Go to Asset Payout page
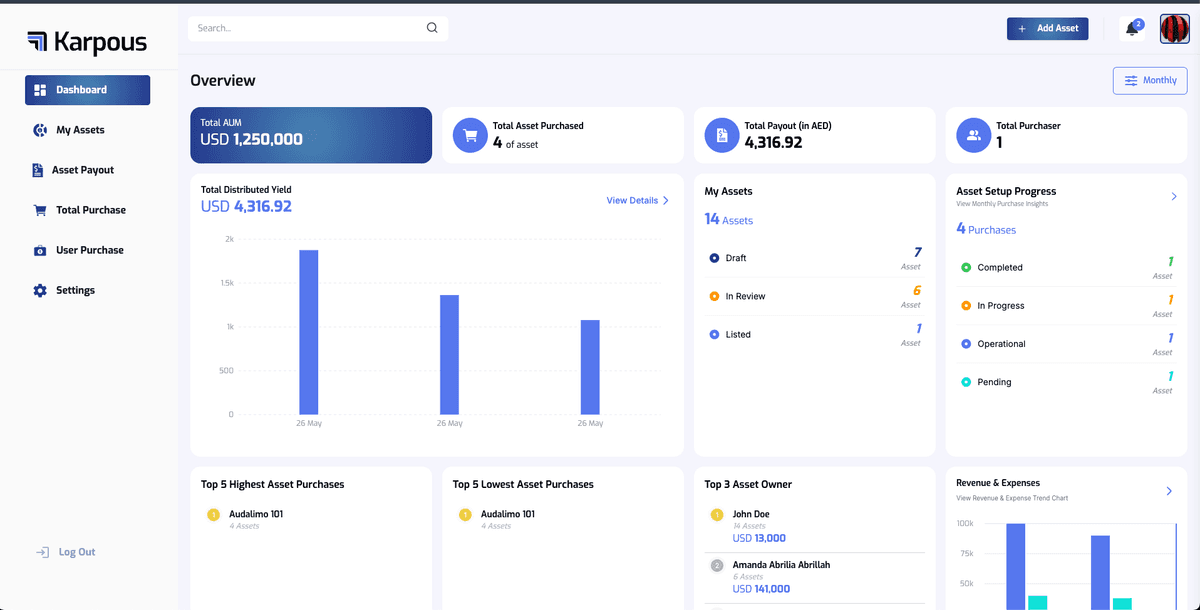The width and height of the screenshot is (1200, 610). point(82,170)
